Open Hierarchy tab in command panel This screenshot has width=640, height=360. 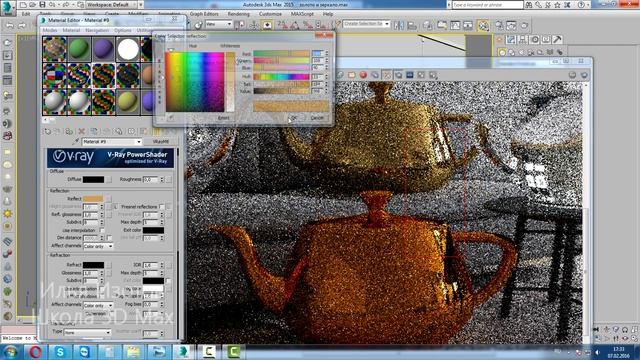click(x=523, y=40)
